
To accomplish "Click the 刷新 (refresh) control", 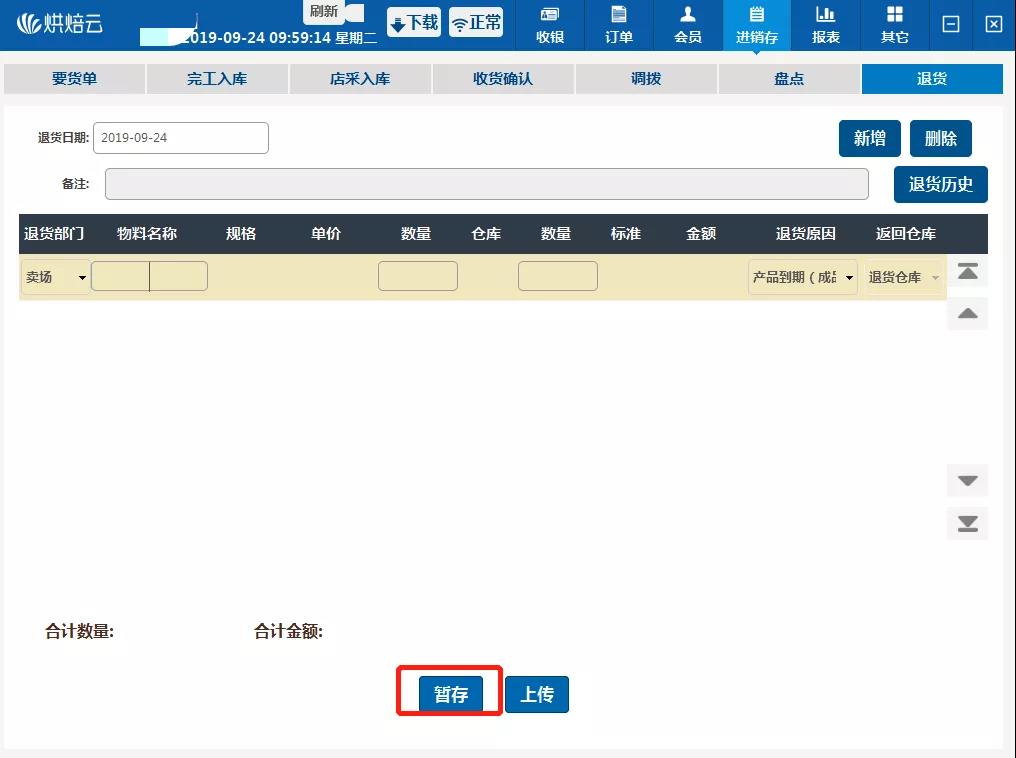I will (324, 13).
